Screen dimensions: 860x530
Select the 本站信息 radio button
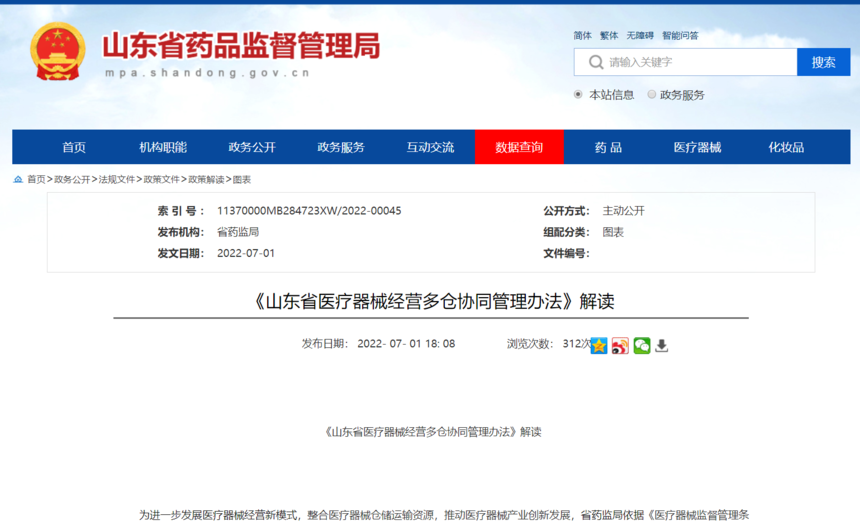click(578, 94)
